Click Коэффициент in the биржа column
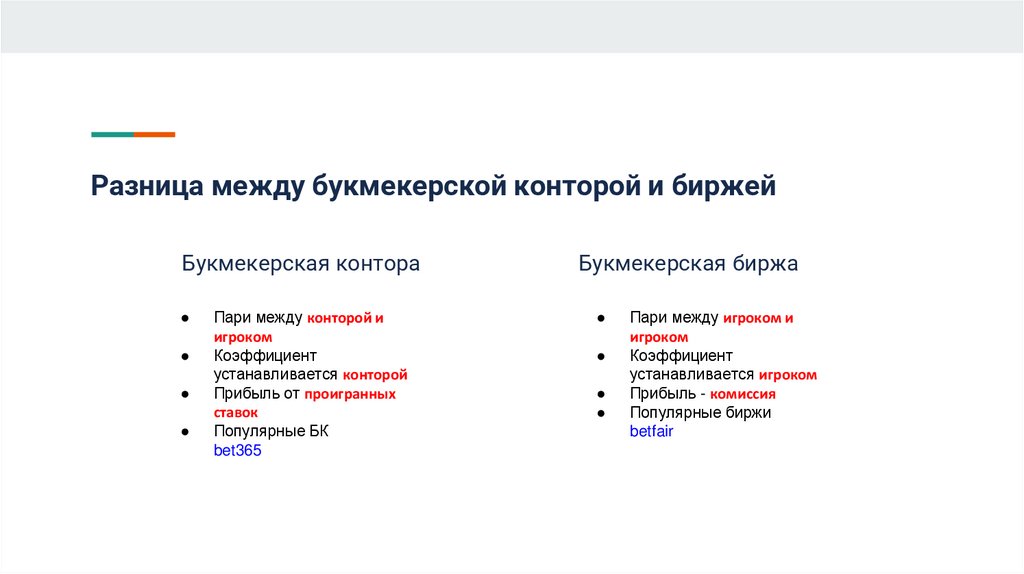Image resolution: width=1024 pixels, height=574 pixels. pos(681,356)
